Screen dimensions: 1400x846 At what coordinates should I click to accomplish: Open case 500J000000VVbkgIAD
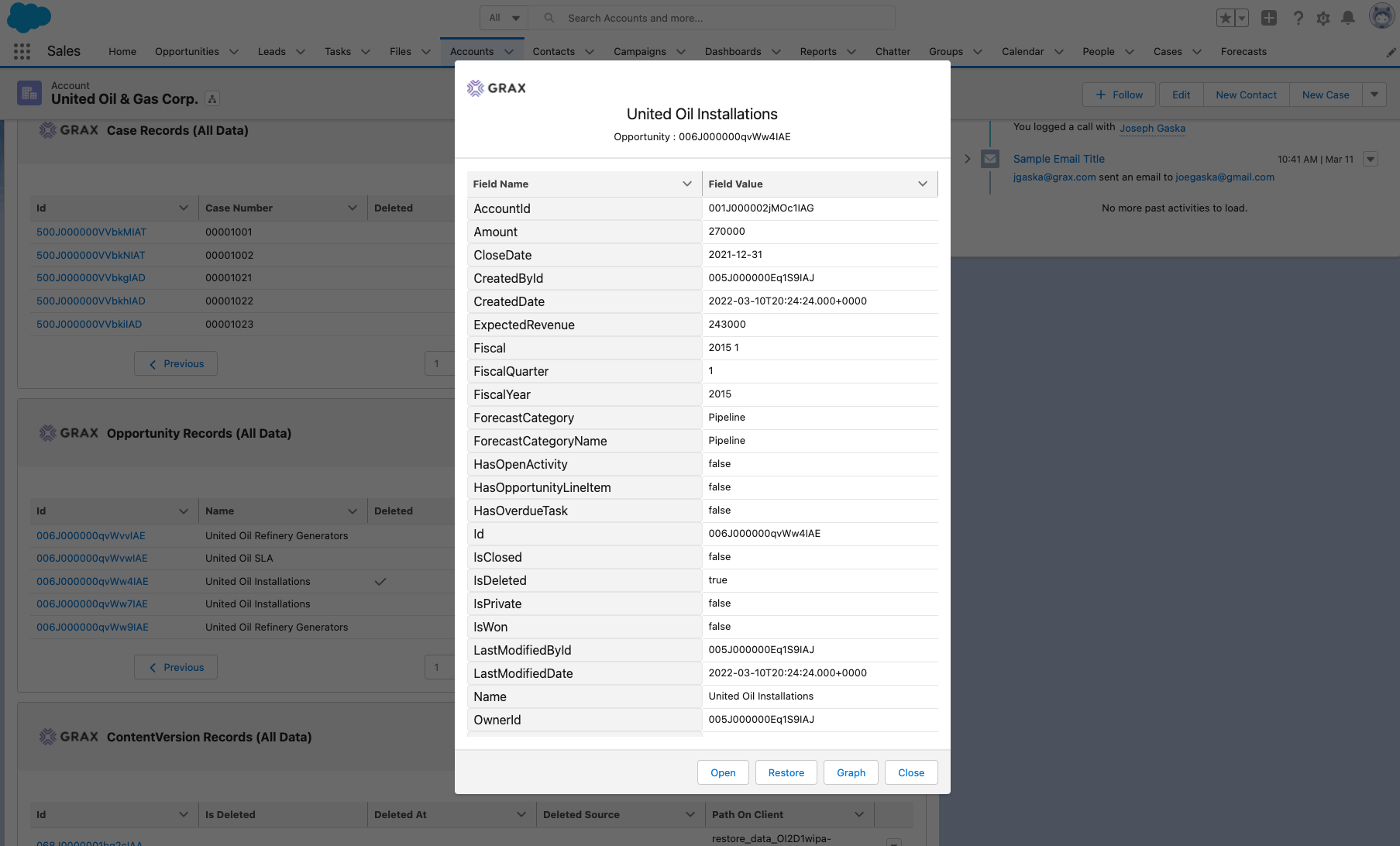[91, 277]
